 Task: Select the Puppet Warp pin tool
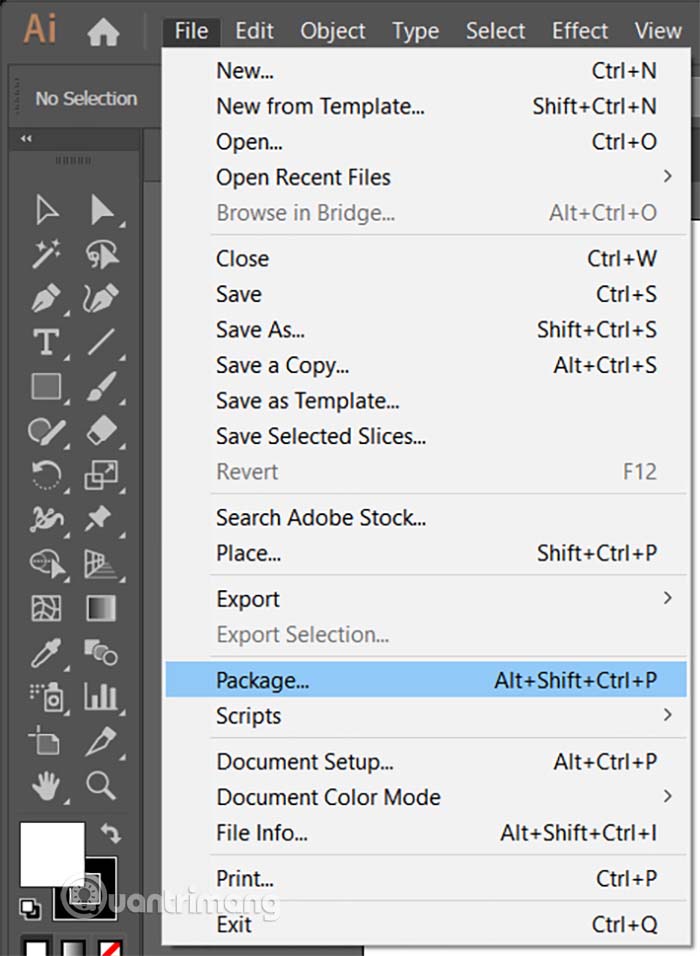(99, 518)
